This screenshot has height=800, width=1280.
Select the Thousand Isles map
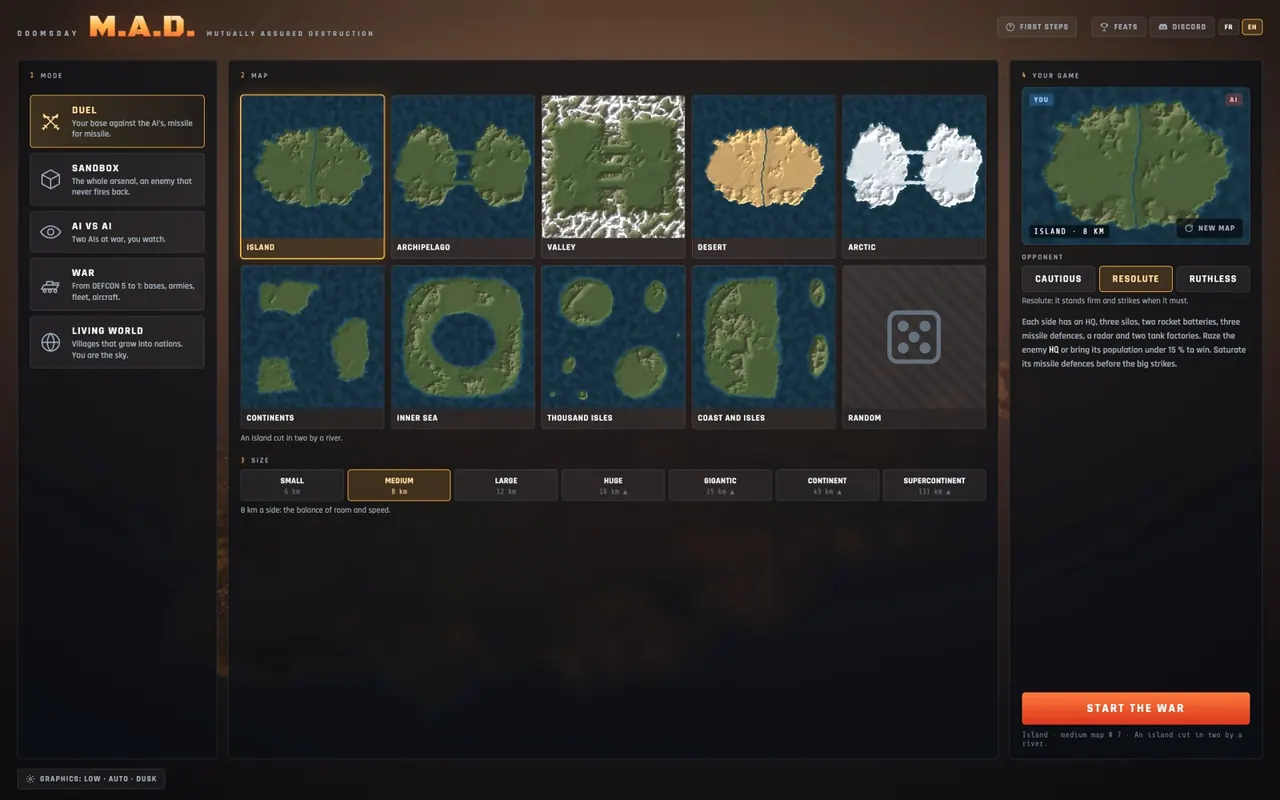click(613, 347)
